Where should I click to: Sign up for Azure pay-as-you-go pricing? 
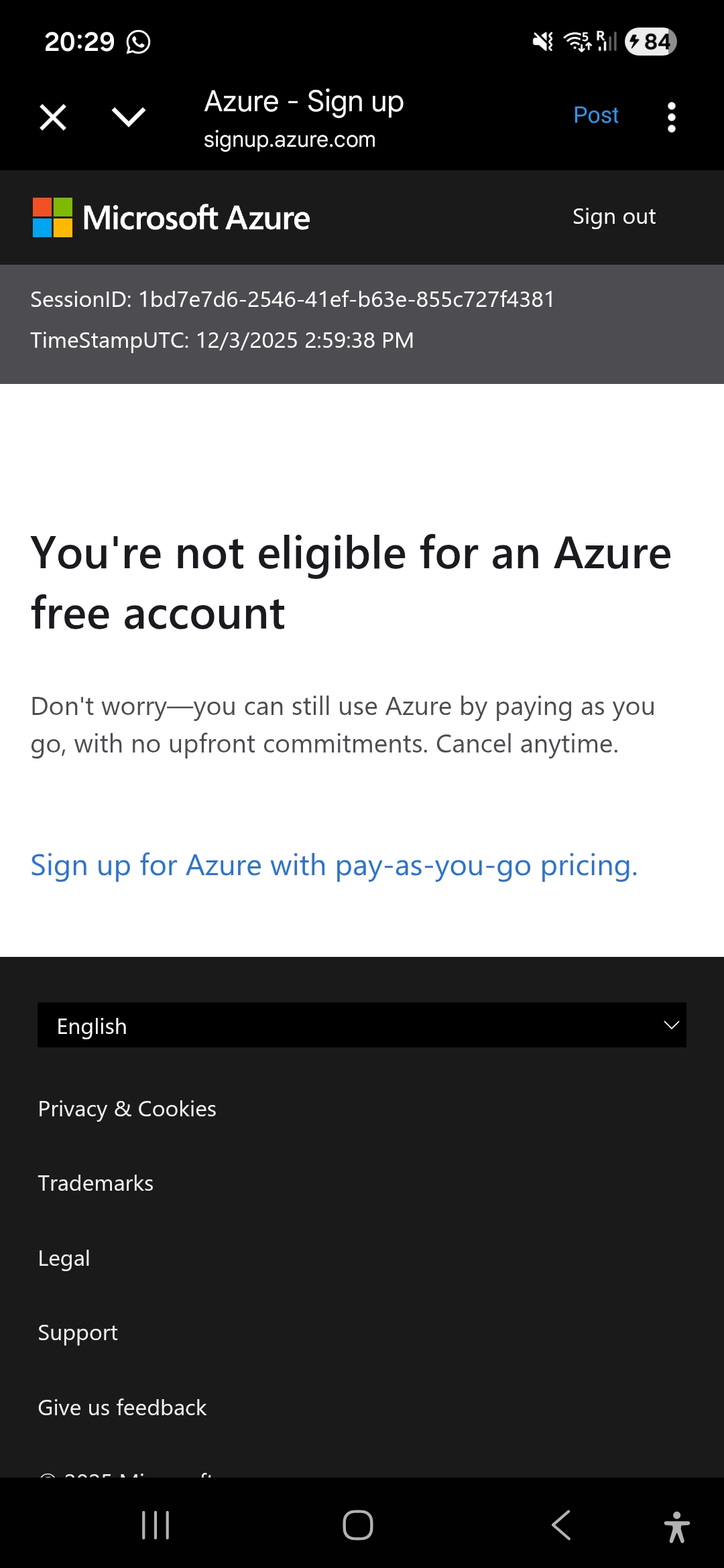334,866
